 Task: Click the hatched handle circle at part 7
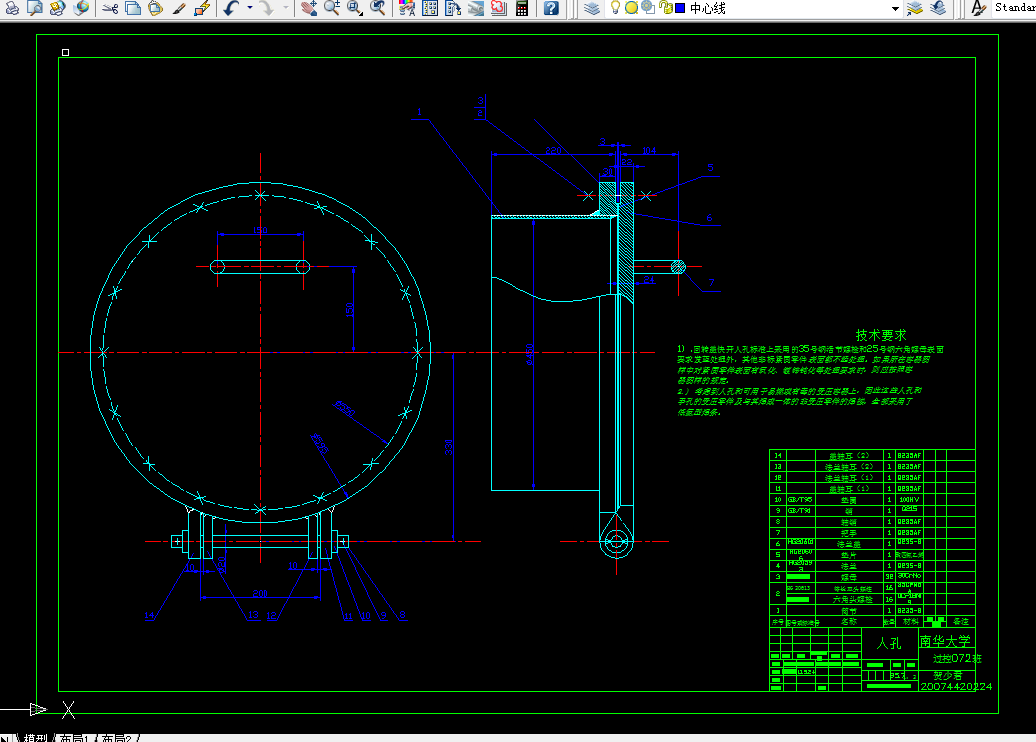point(678,267)
